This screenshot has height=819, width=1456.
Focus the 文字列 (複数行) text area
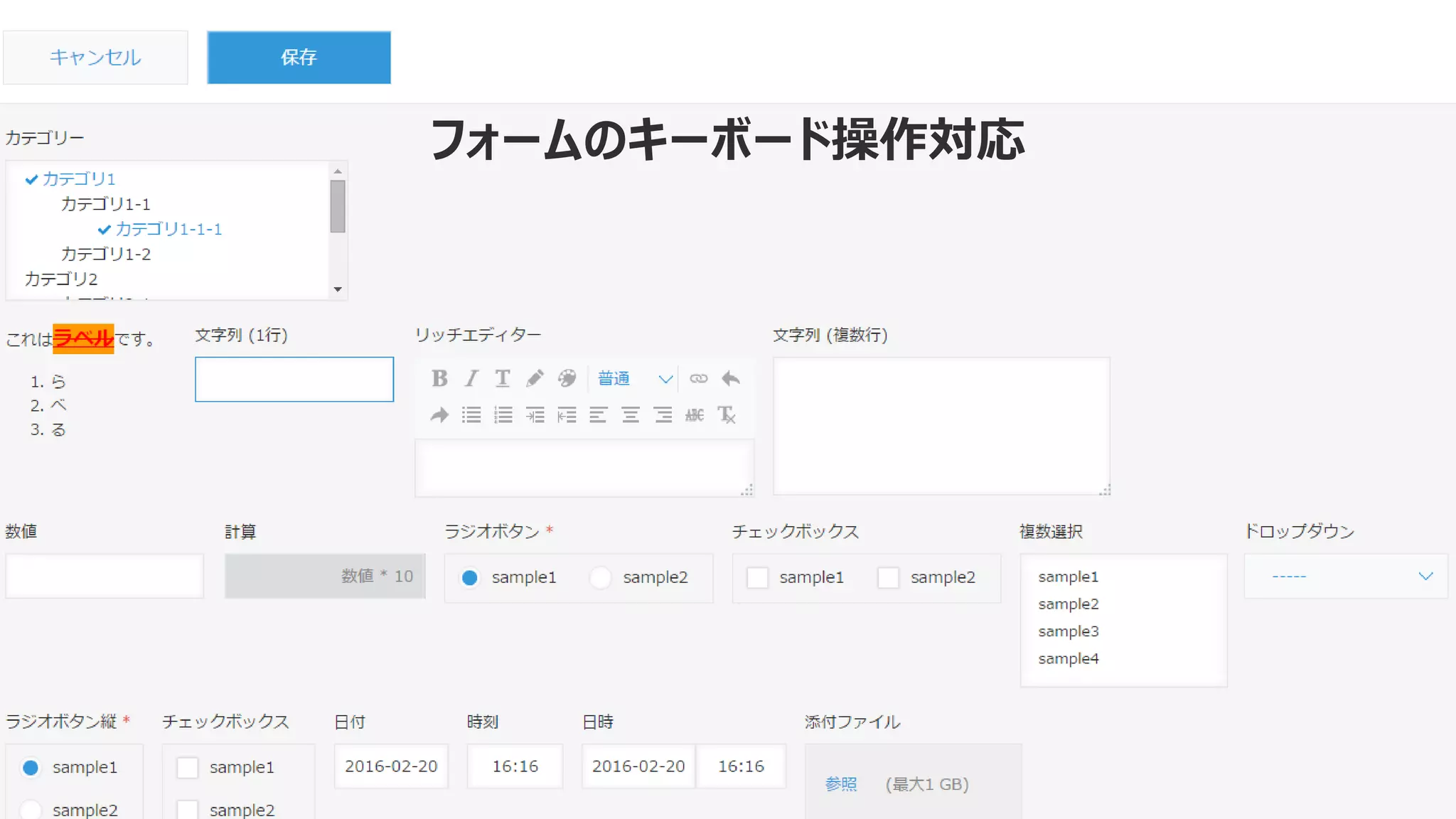(x=941, y=426)
